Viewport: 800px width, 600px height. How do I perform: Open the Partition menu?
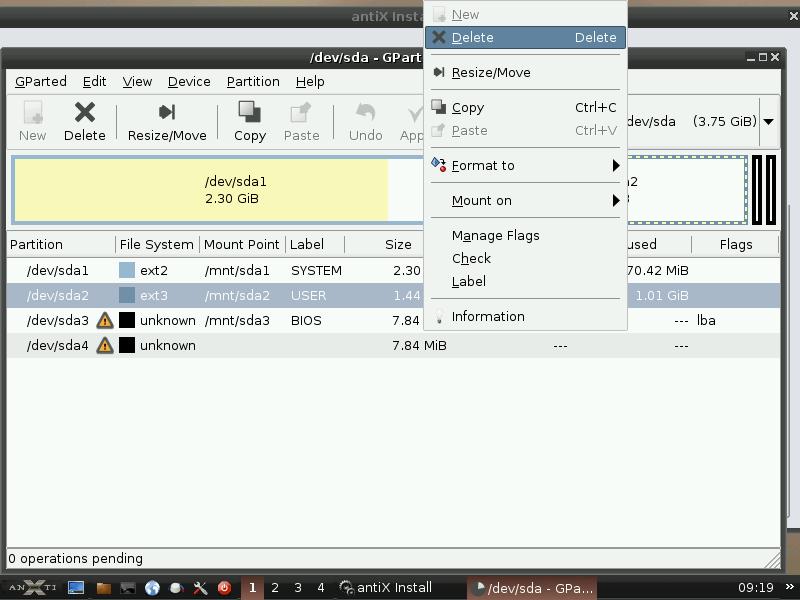(253, 82)
